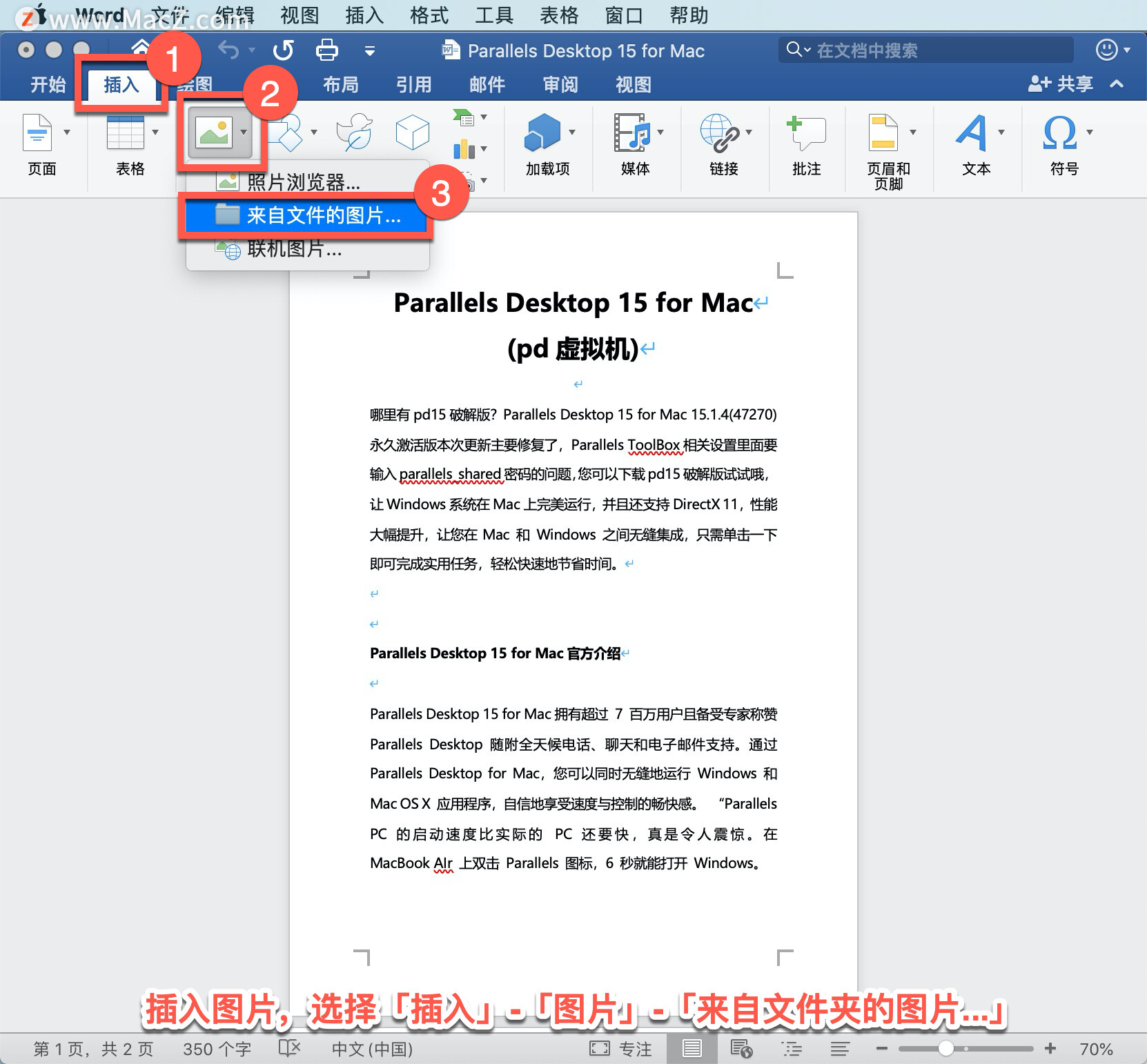
Task: Open the 格式 menu in macOS menu bar
Action: [x=429, y=15]
